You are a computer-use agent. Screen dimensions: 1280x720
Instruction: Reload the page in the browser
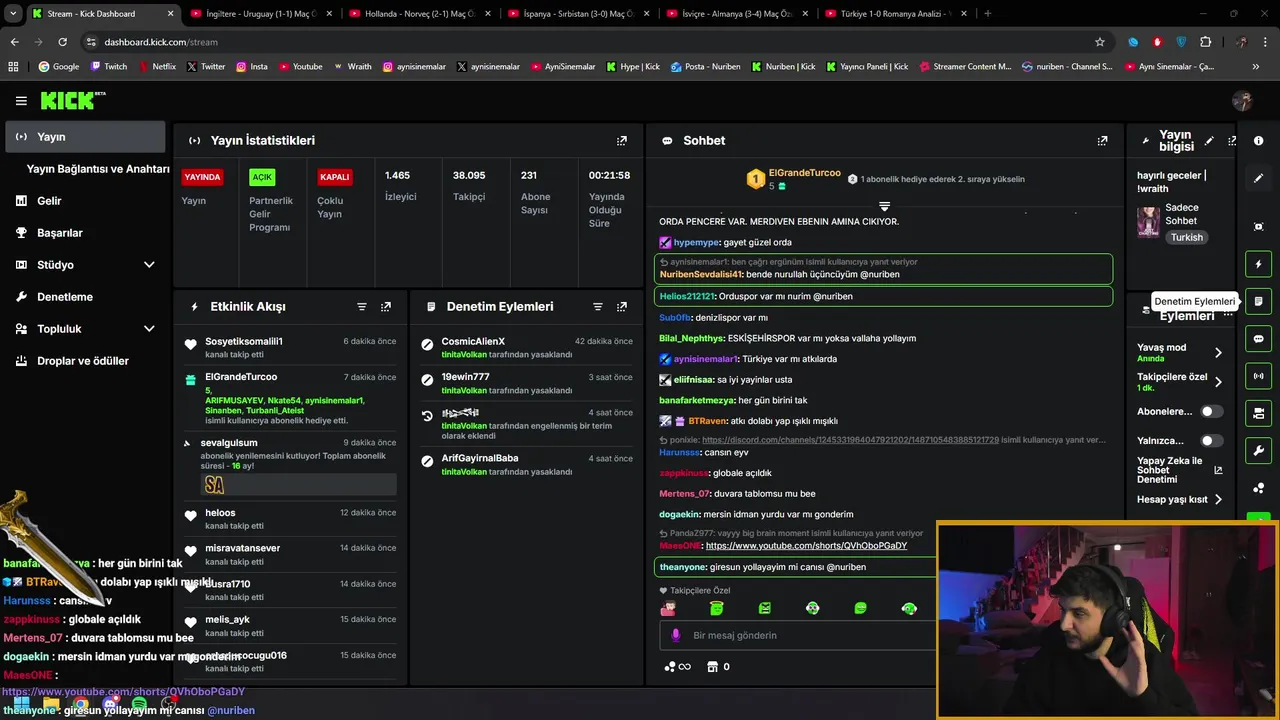point(62,42)
